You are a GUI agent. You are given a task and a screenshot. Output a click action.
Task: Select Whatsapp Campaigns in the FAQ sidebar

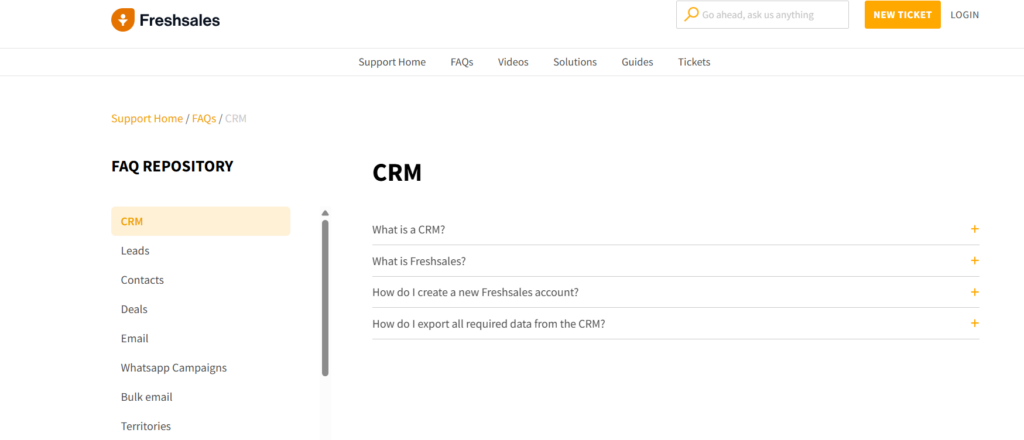(174, 368)
